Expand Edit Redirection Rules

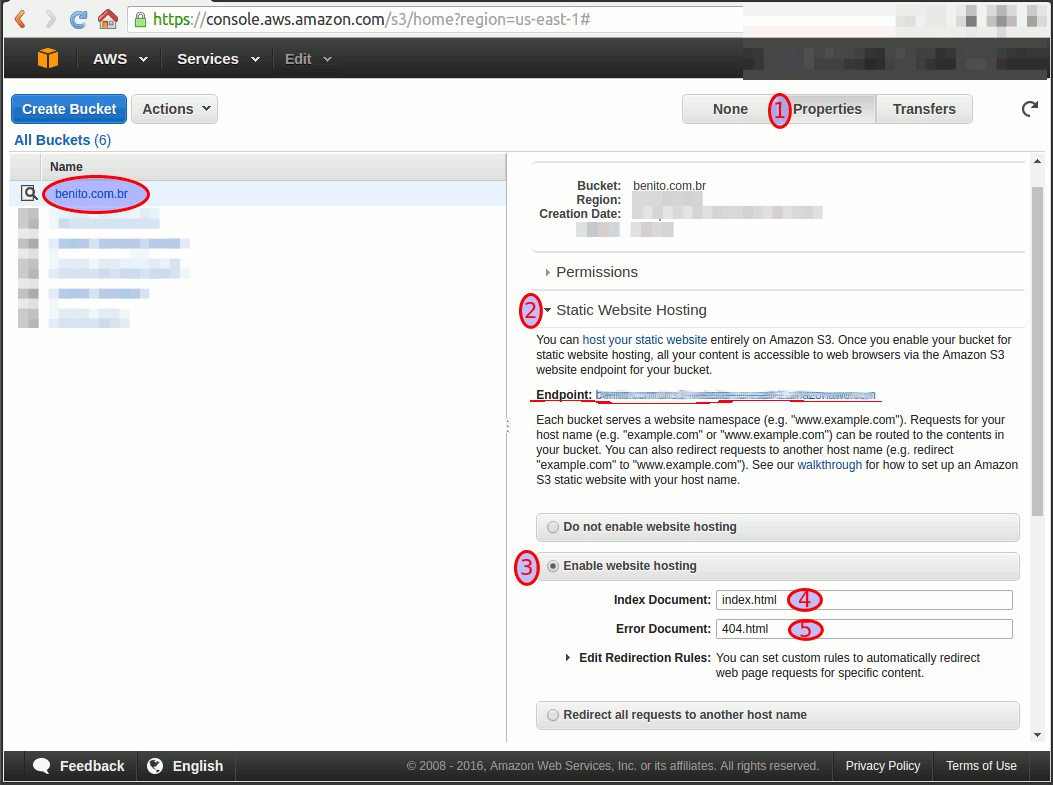(x=568, y=658)
